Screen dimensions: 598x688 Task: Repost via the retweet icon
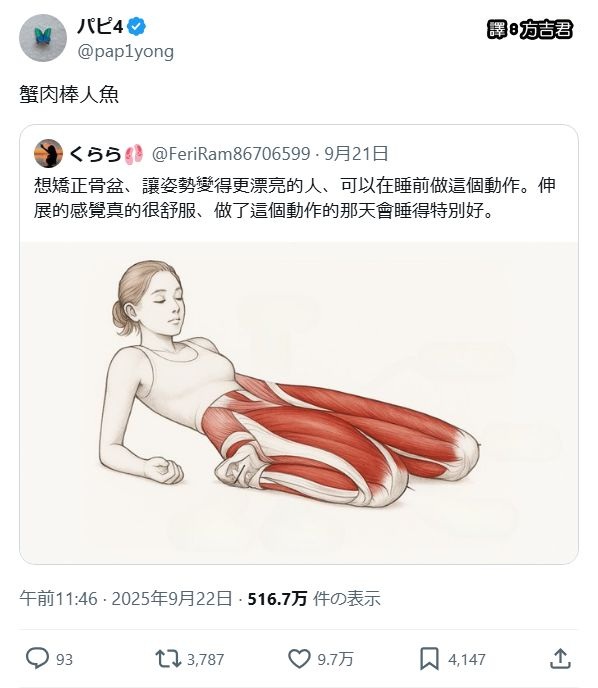[x=168, y=659]
